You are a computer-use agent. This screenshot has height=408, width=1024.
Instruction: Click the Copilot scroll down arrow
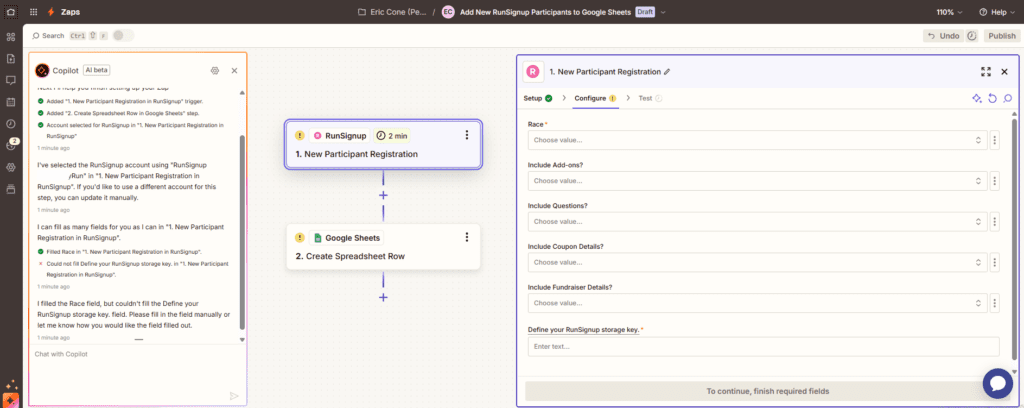(243, 339)
